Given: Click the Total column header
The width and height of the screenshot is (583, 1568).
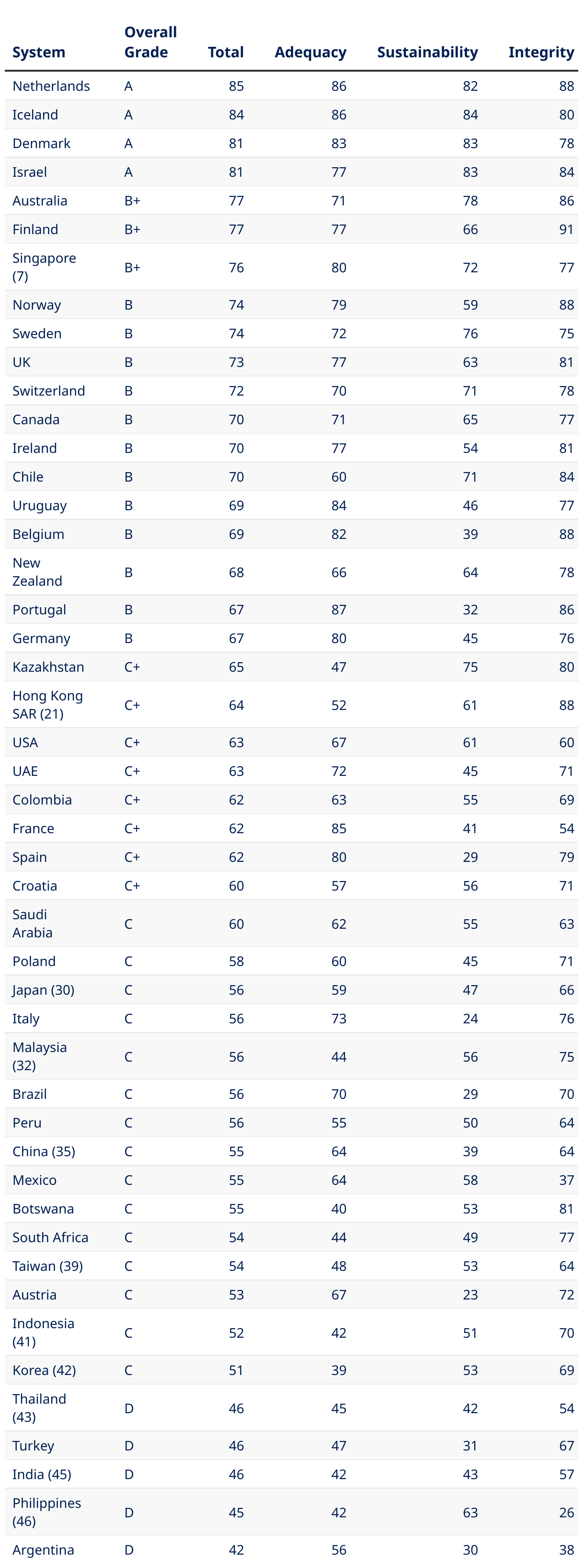Looking at the screenshot, I should [x=225, y=53].
